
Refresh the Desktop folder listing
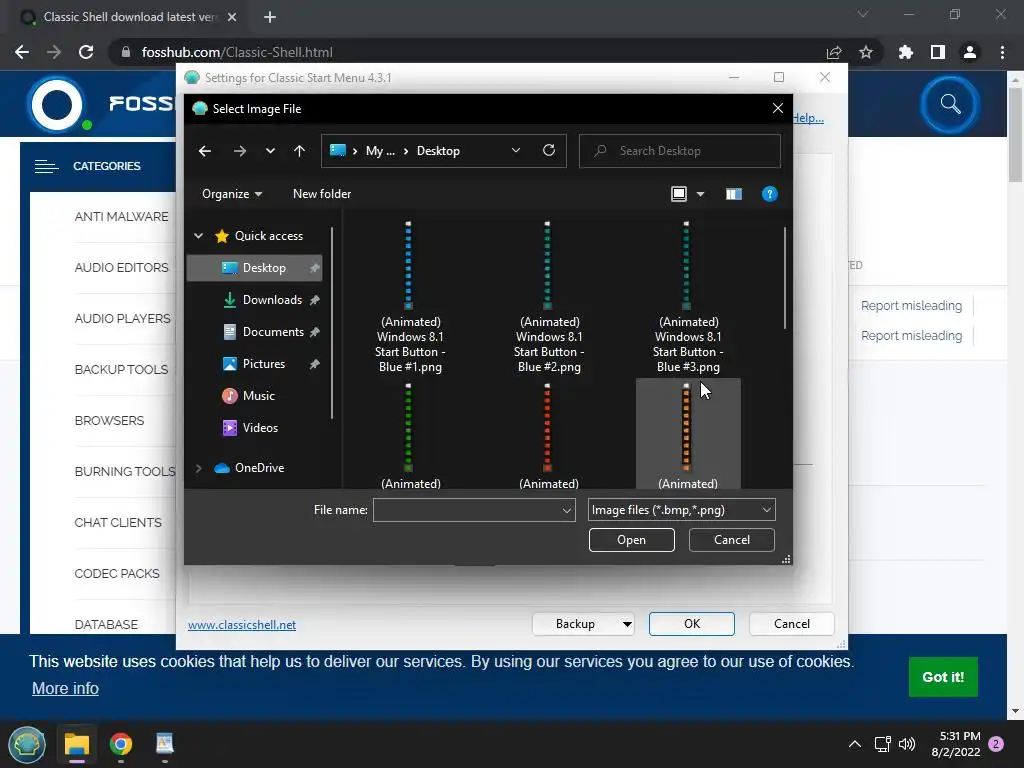point(549,150)
